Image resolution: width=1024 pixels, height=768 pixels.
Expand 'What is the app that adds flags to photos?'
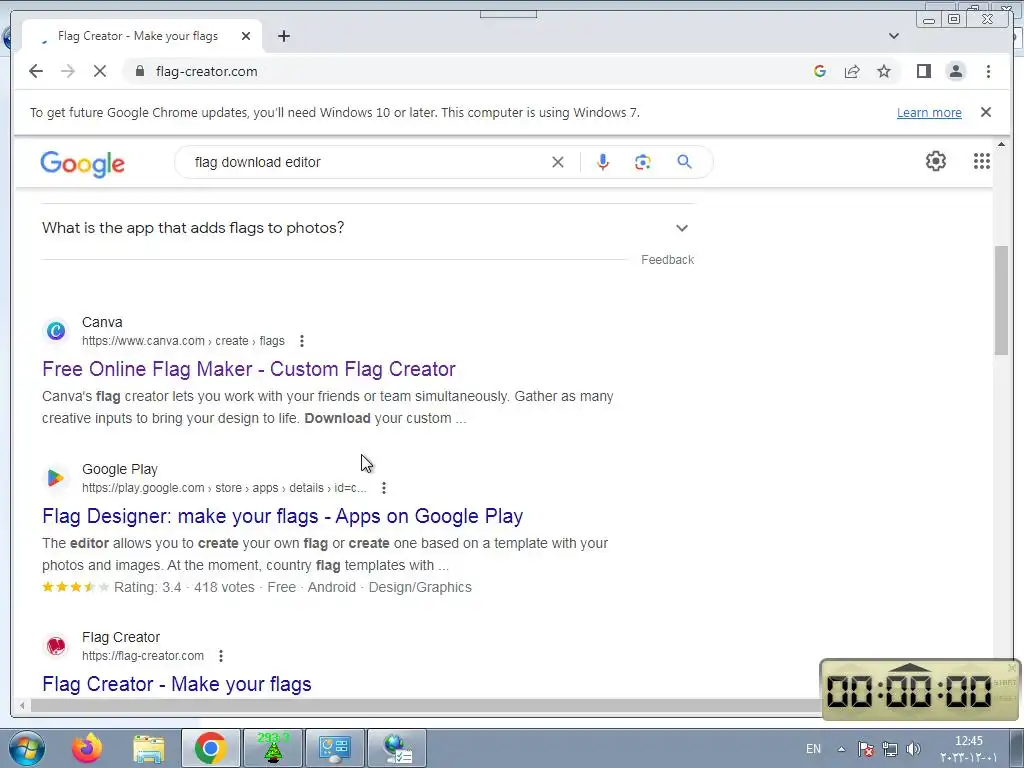coord(368,228)
